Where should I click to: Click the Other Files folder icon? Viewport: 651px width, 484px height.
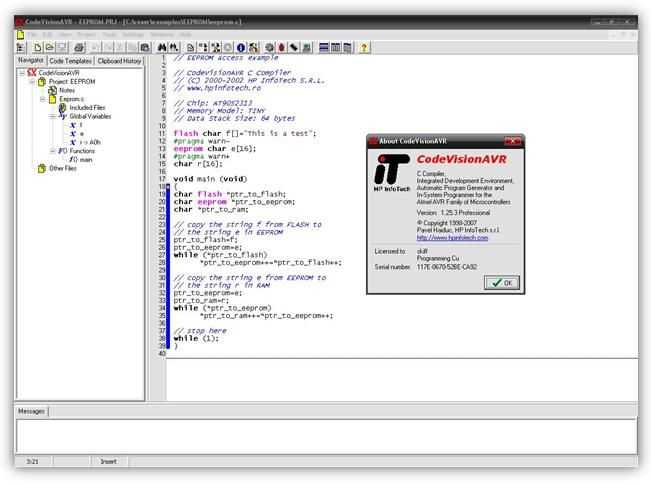(42, 168)
